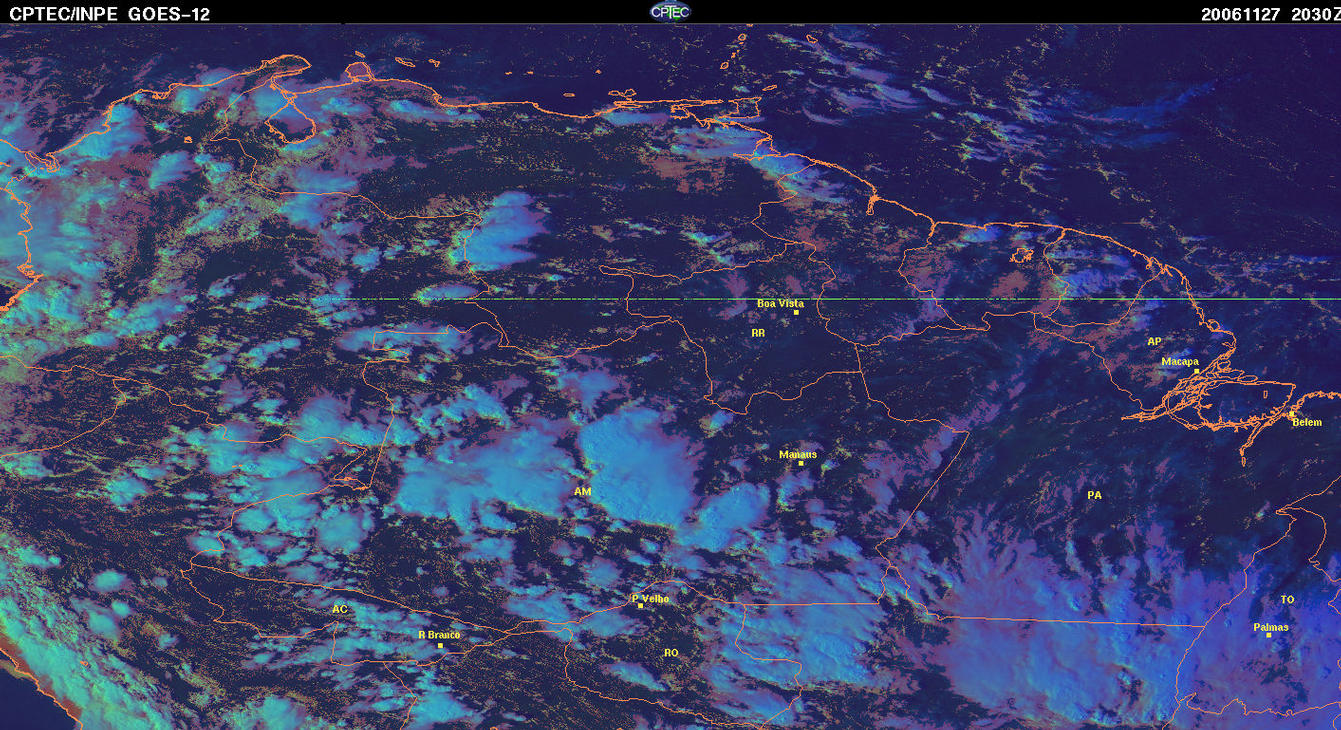Click the yellow marker at Manaus
The image size is (1341, 730).
(x=800, y=463)
